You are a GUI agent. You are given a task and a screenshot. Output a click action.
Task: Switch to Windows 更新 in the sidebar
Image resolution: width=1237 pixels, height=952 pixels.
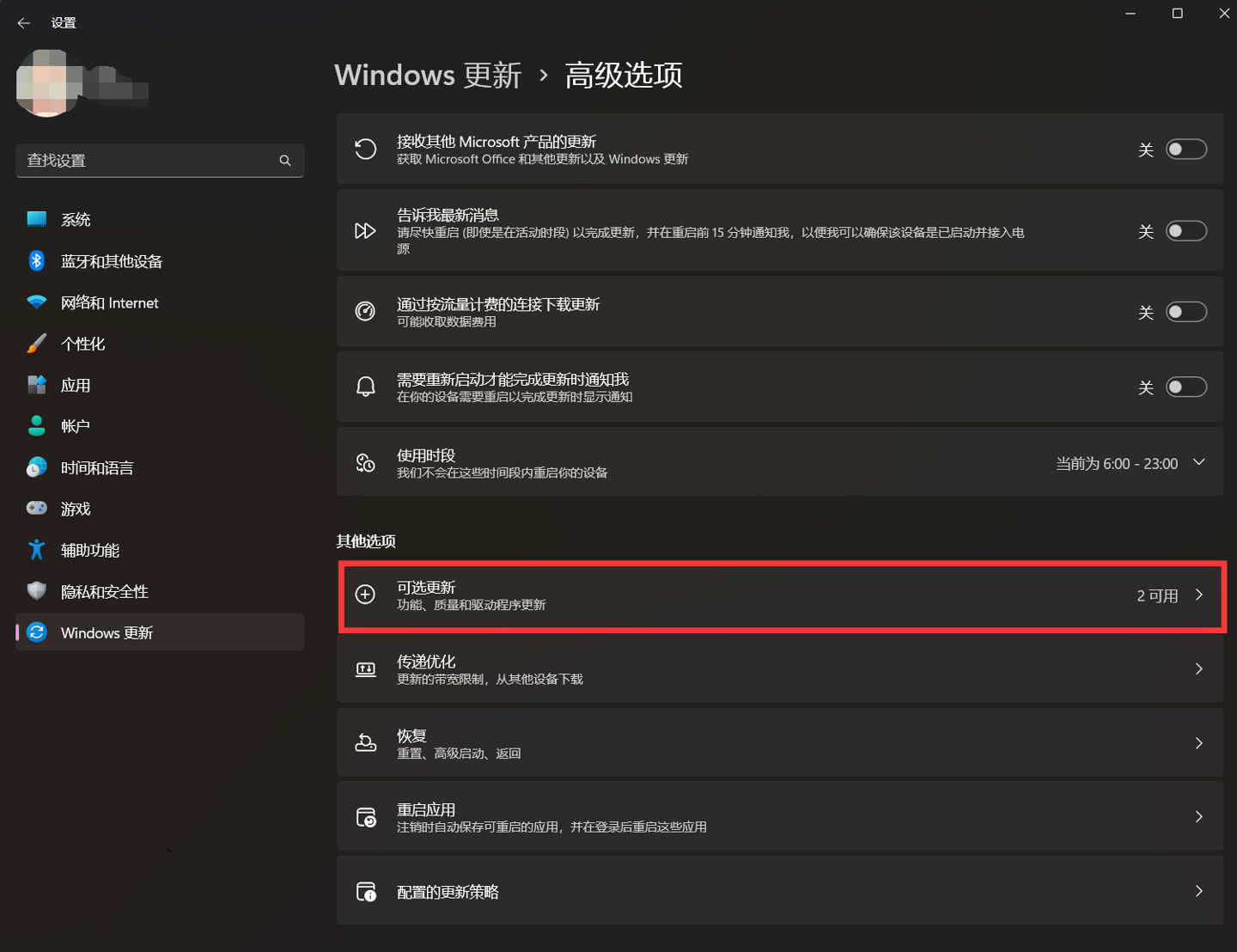[106, 632]
